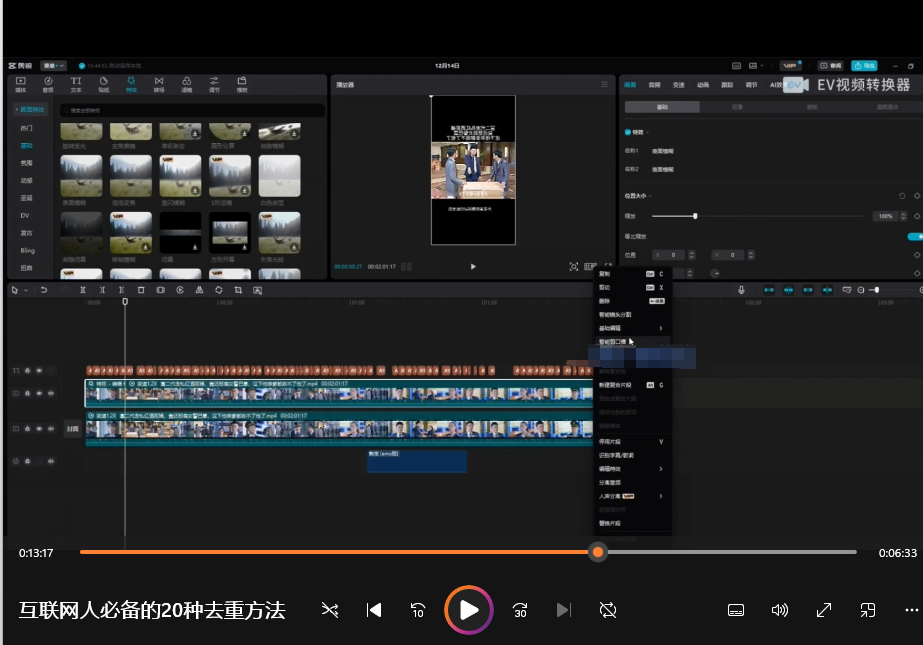
Task: Click the keyframe diamond next to scale value
Action: click(917, 216)
